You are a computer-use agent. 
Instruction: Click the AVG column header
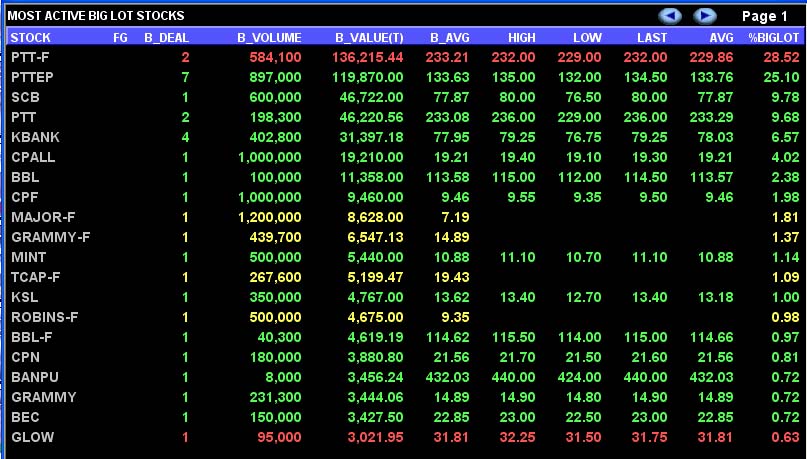[721, 38]
